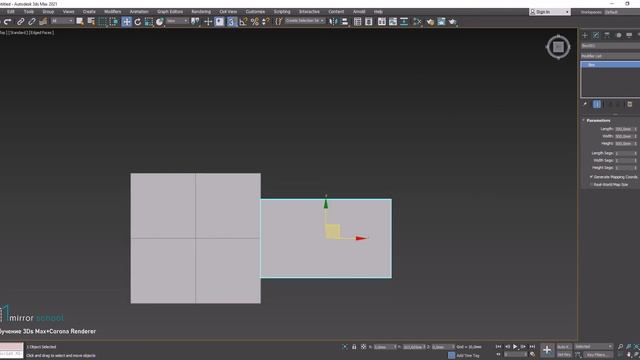Activate Select and Rotate tool
This screenshot has height=360, width=640.
tap(138, 22)
